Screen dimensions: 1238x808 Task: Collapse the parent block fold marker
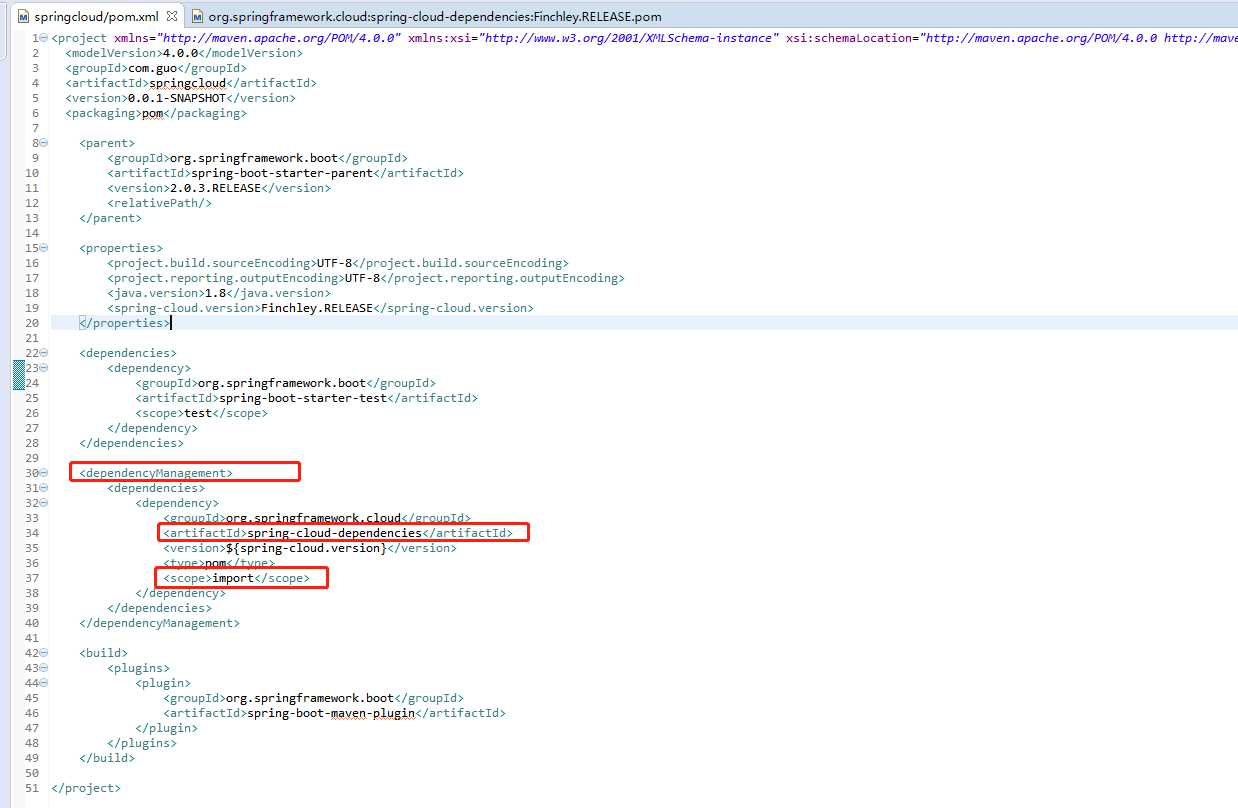pyautogui.click(x=44, y=143)
